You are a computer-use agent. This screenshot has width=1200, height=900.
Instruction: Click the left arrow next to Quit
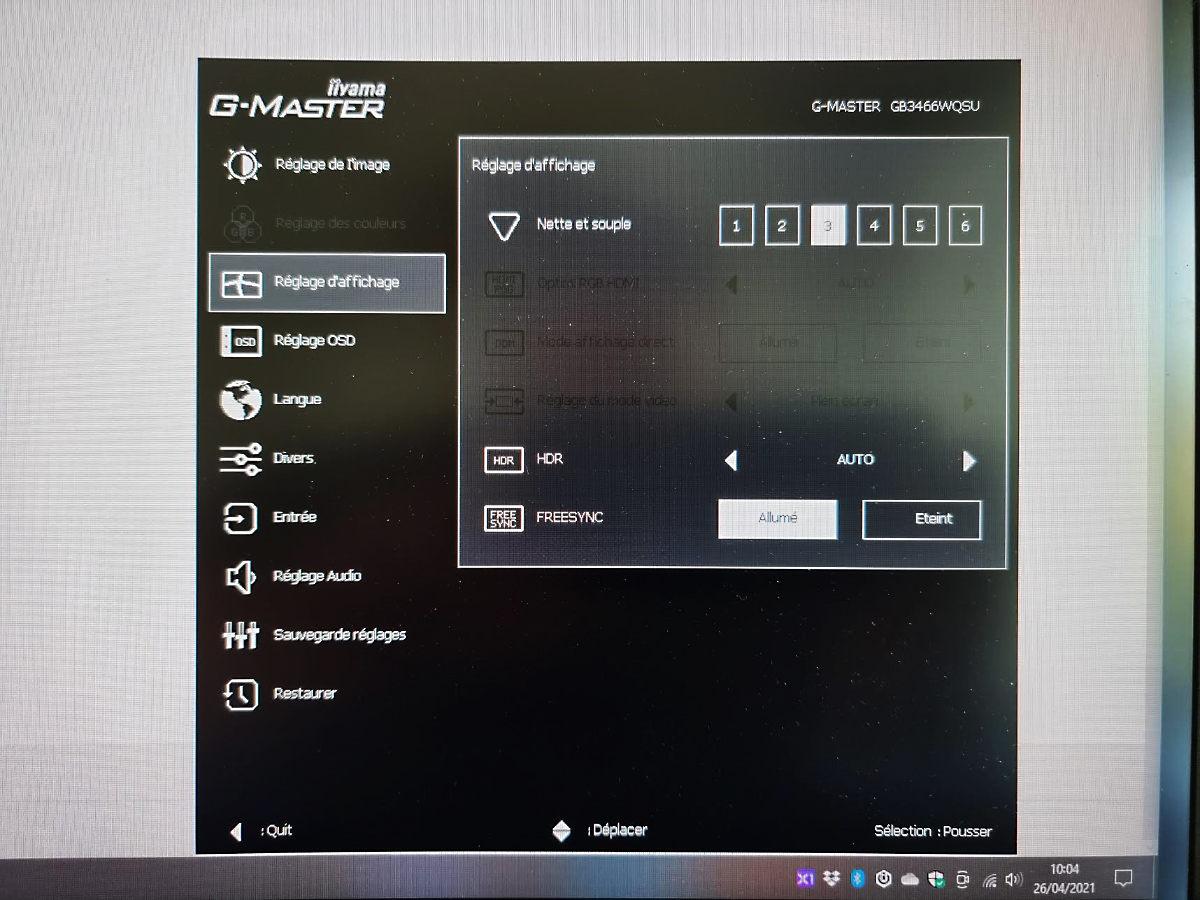click(236, 831)
